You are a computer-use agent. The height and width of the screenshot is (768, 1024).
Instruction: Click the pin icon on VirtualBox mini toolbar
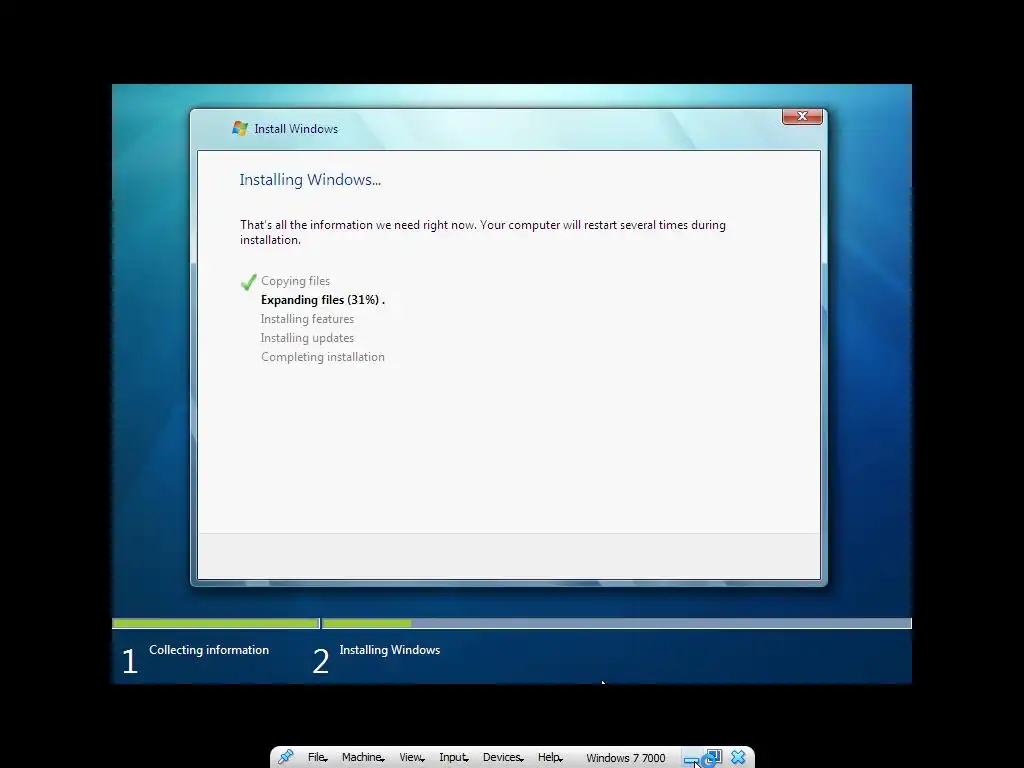click(285, 757)
